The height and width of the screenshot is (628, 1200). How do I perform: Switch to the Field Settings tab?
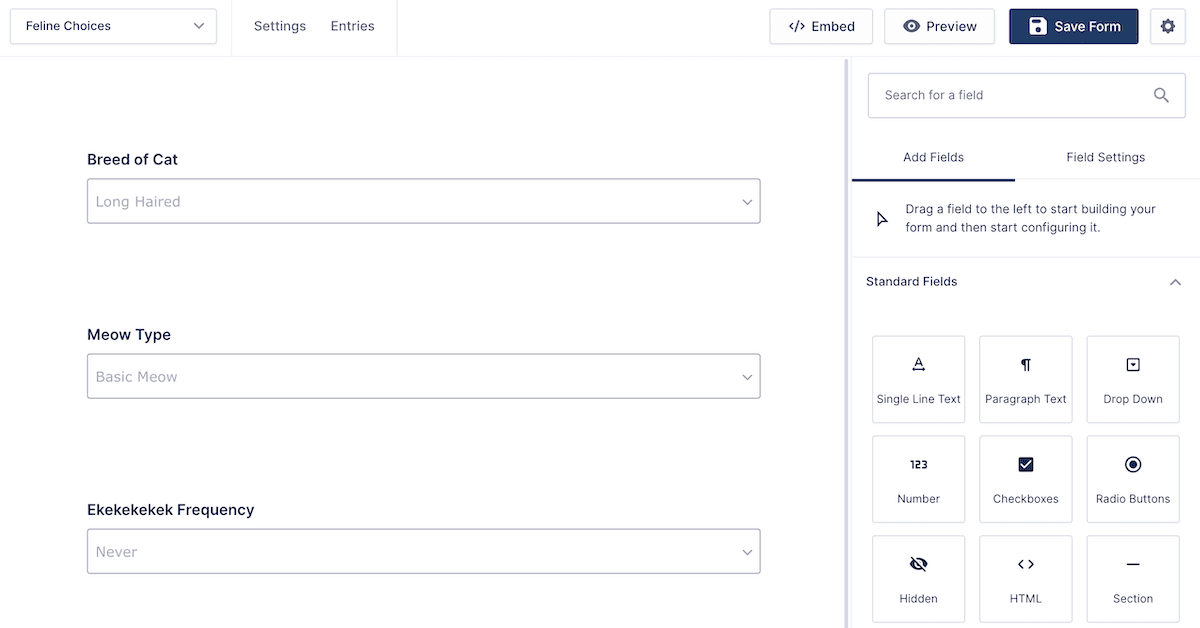1106,157
